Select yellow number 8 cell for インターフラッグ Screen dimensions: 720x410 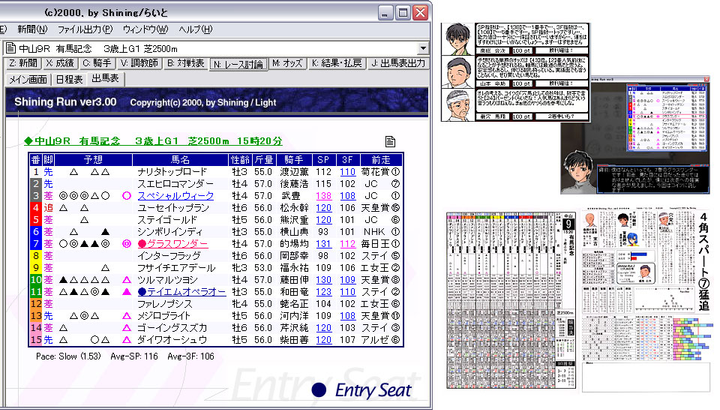tap(36, 256)
